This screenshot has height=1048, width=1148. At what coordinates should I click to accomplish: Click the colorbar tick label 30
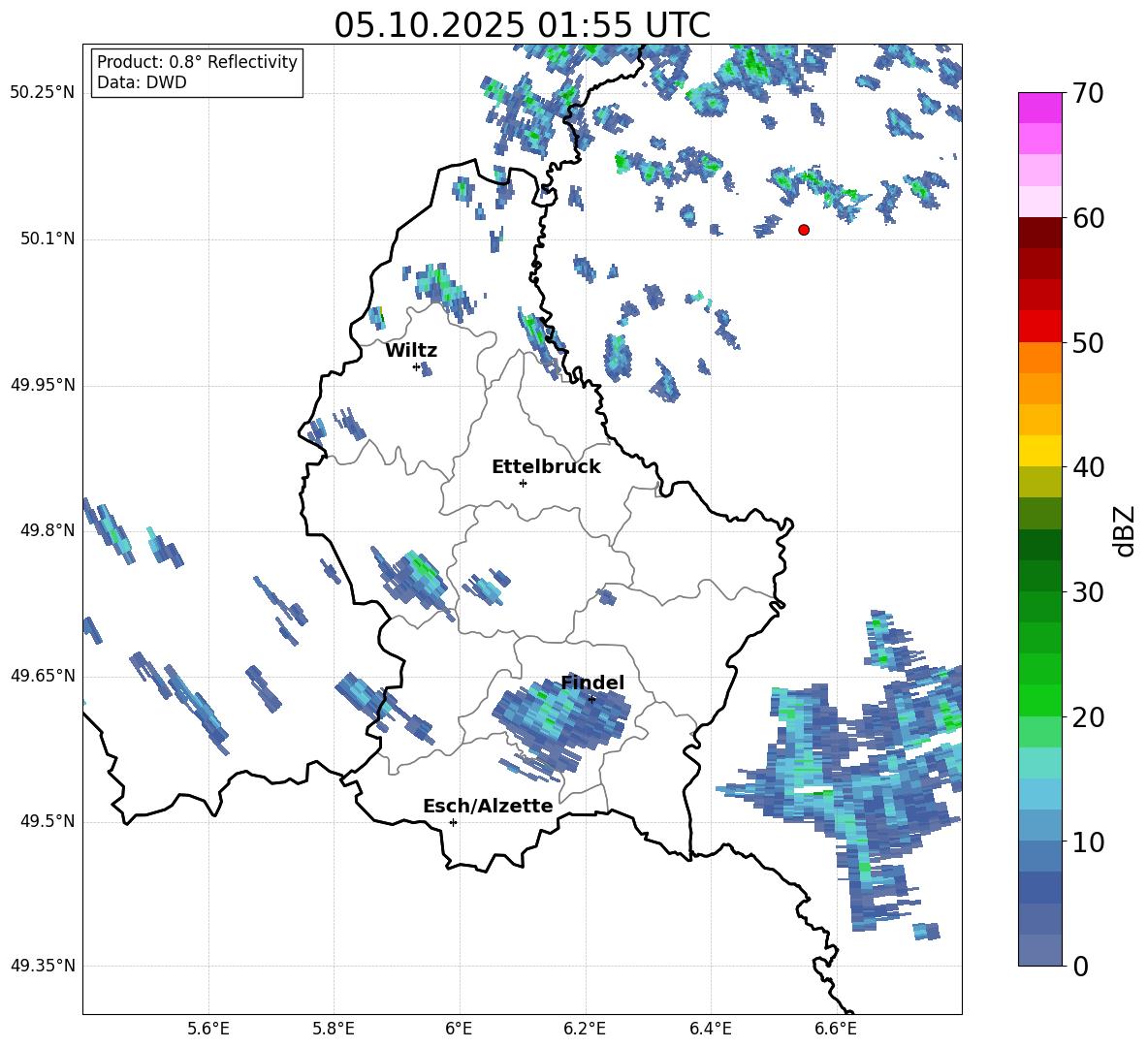point(1089,592)
